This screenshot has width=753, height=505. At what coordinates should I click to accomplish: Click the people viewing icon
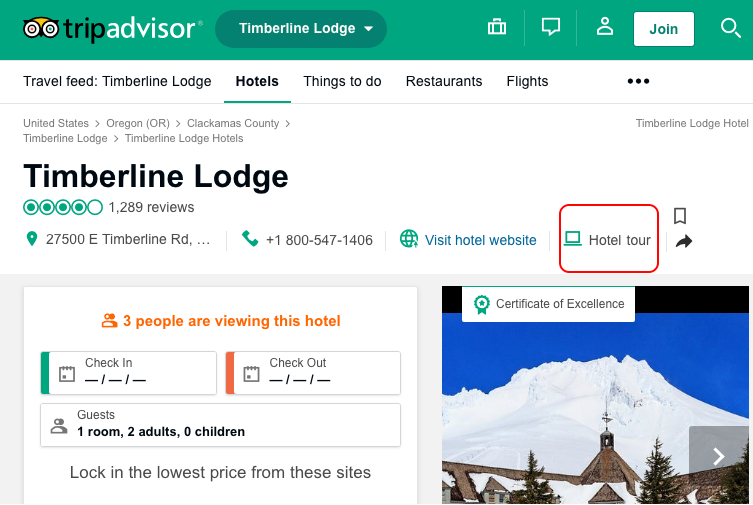pos(109,320)
